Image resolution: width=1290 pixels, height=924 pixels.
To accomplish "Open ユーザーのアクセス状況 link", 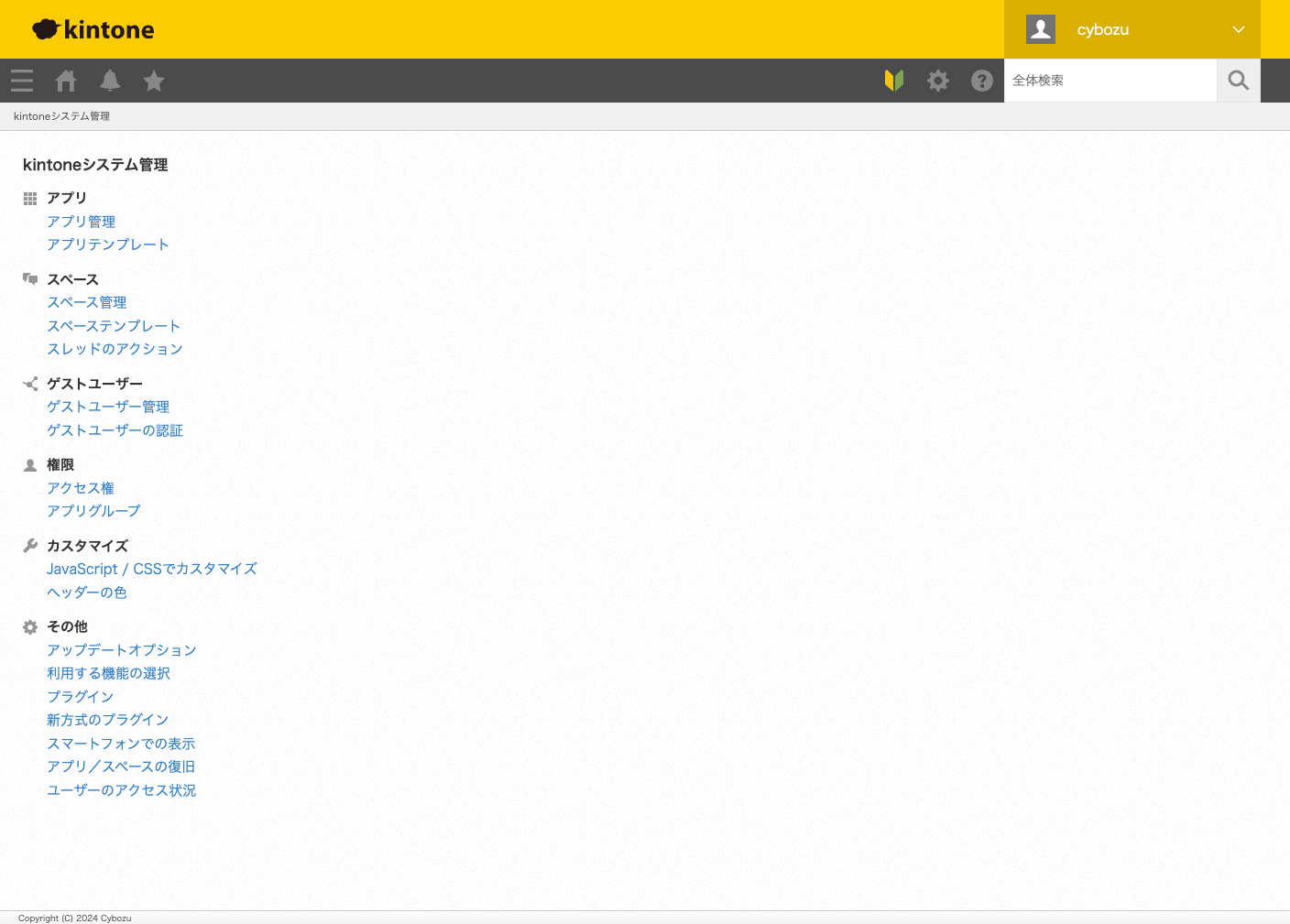I will (122, 790).
